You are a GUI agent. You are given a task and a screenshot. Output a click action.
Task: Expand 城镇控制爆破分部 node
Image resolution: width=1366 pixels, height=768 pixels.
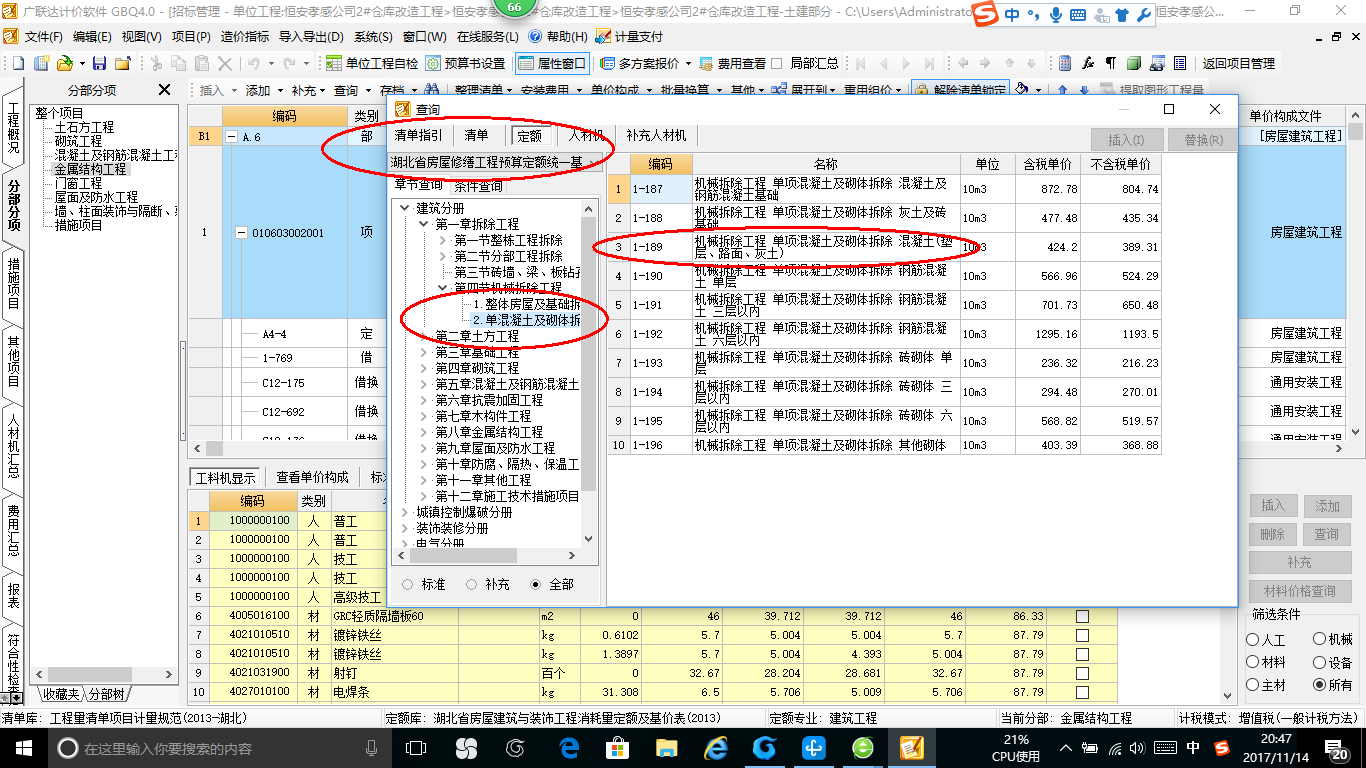[405, 512]
